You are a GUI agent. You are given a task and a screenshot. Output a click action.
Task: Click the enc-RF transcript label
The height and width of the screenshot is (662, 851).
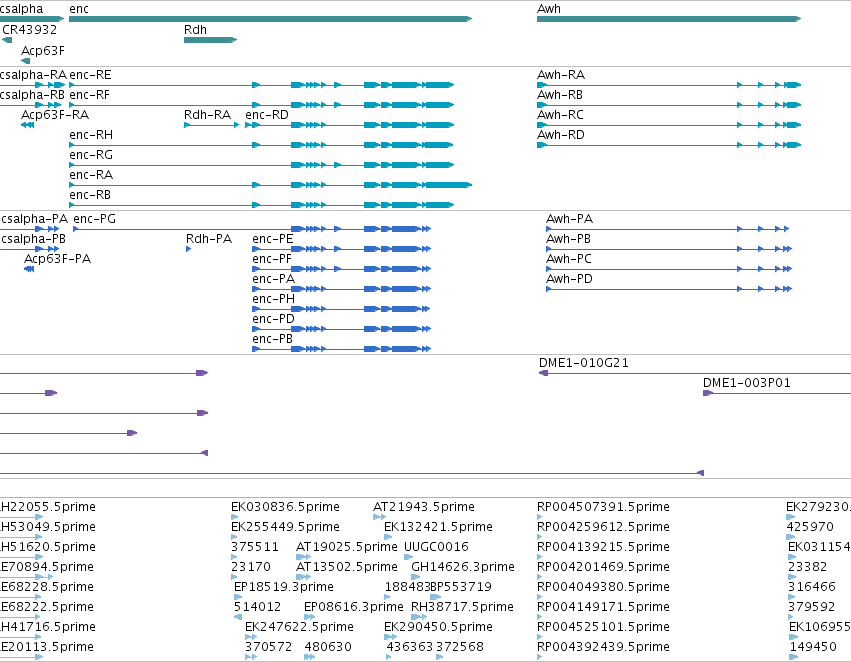tap(90, 94)
